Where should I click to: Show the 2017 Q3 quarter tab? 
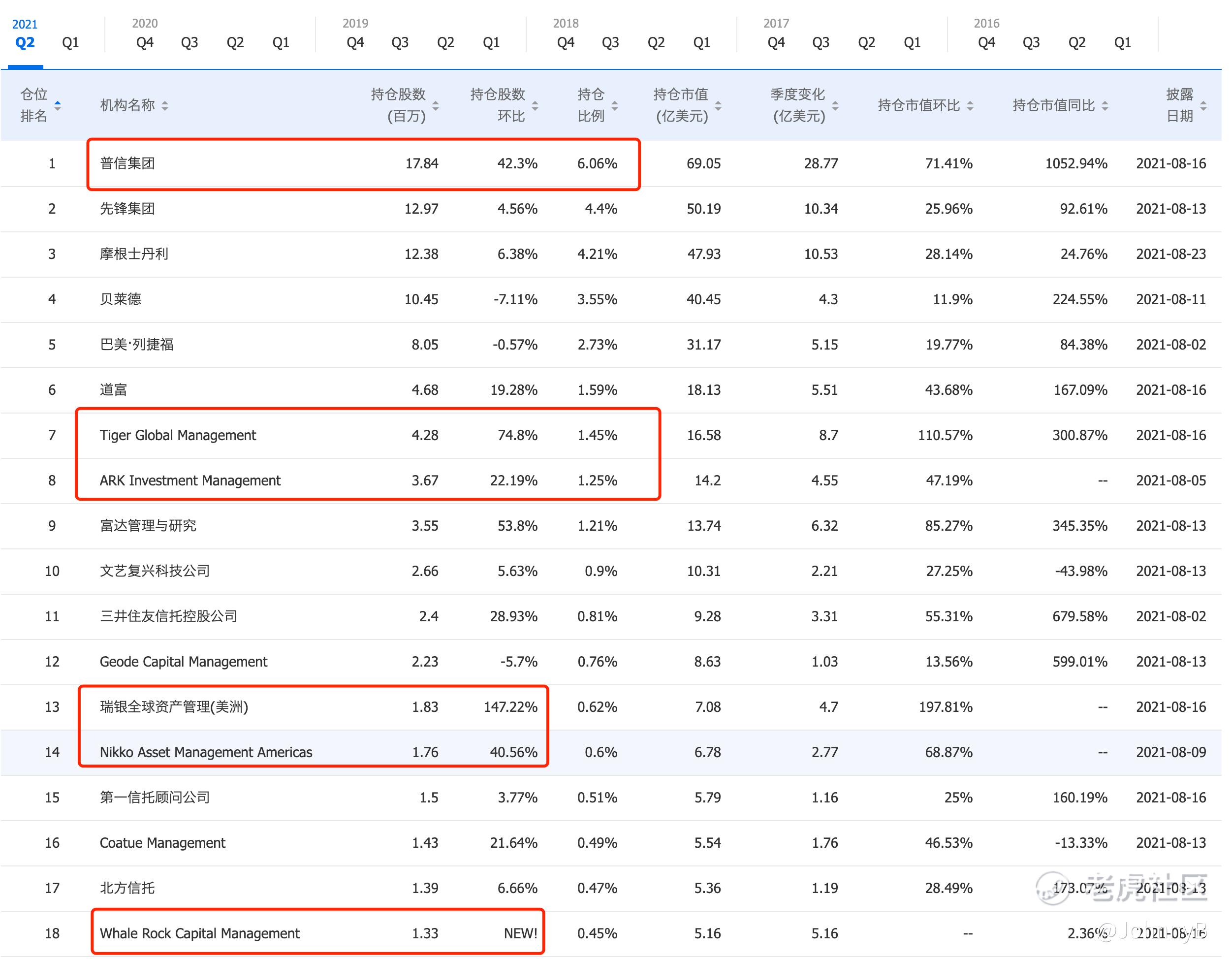[x=821, y=42]
